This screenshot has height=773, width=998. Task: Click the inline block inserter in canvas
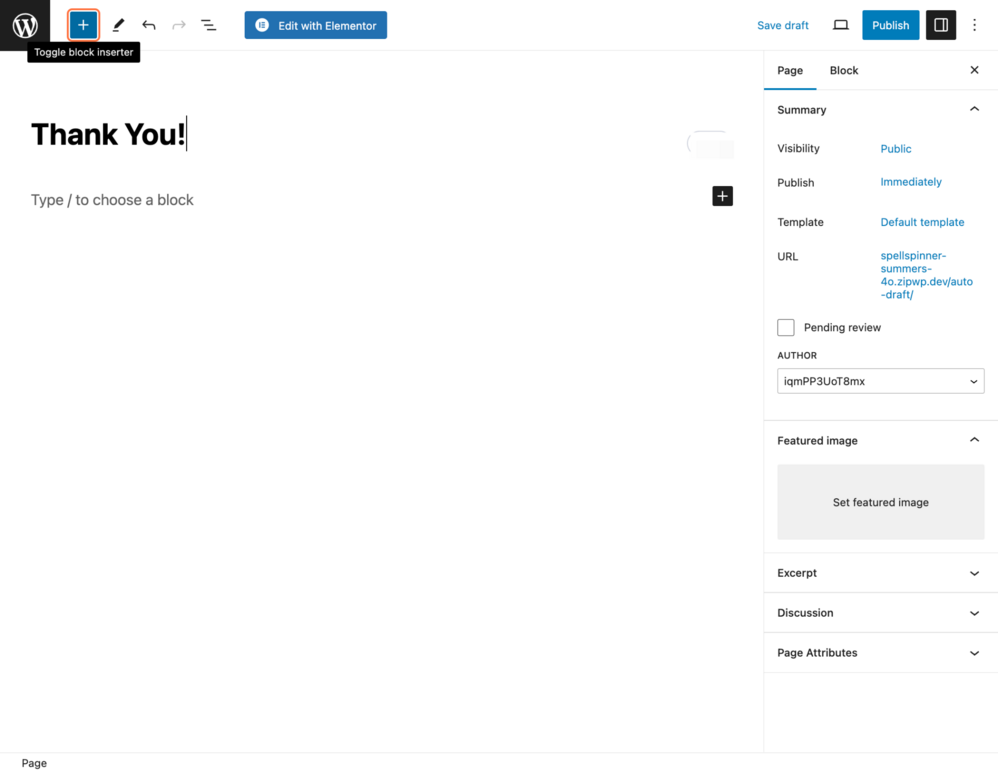coord(722,196)
